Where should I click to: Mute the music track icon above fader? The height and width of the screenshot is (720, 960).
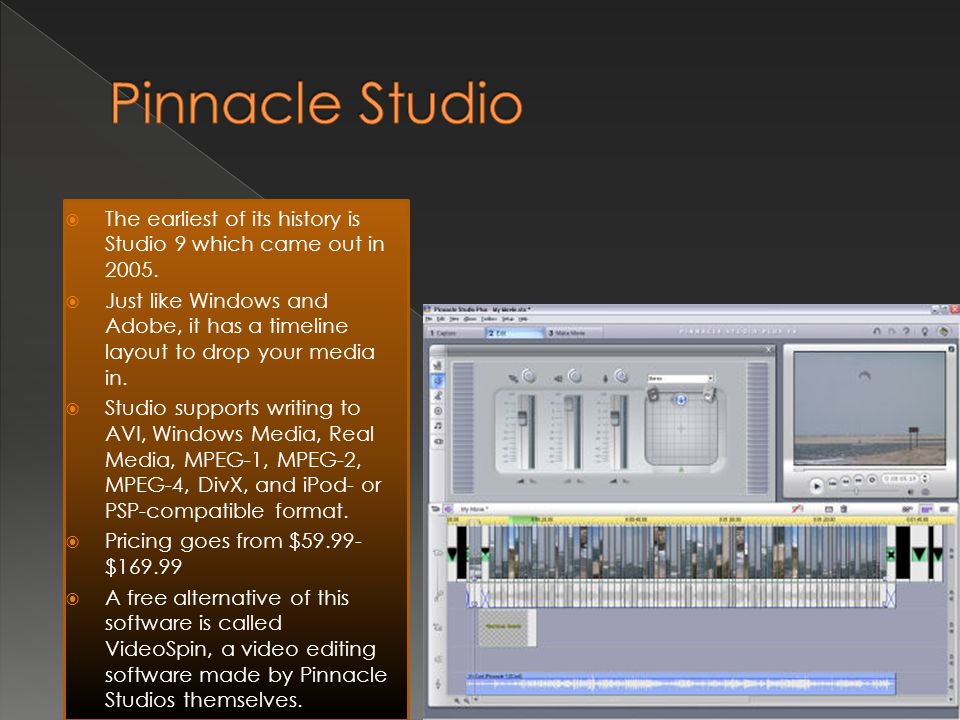tap(606, 379)
